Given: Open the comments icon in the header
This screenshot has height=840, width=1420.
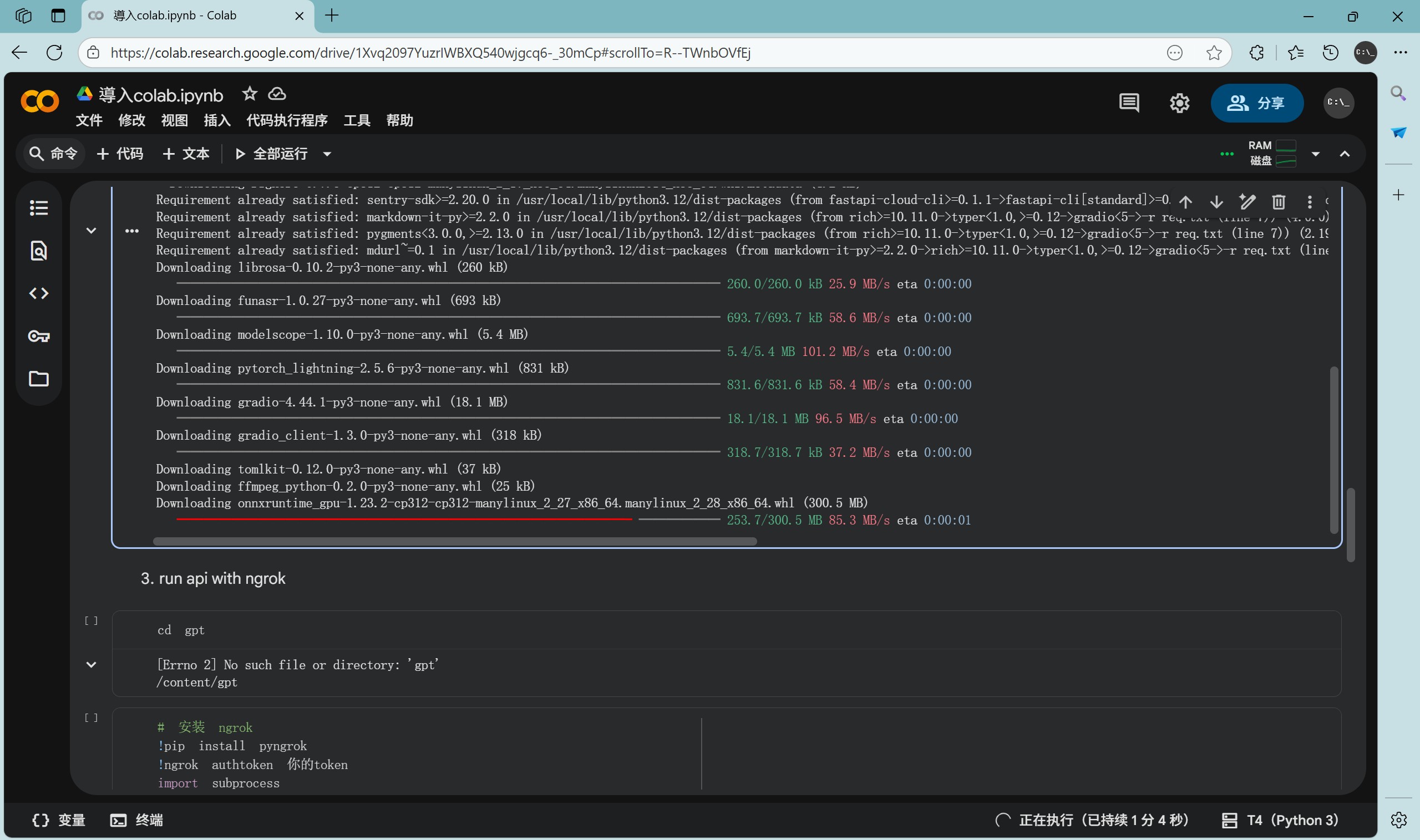Looking at the screenshot, I should (1128, 103).
